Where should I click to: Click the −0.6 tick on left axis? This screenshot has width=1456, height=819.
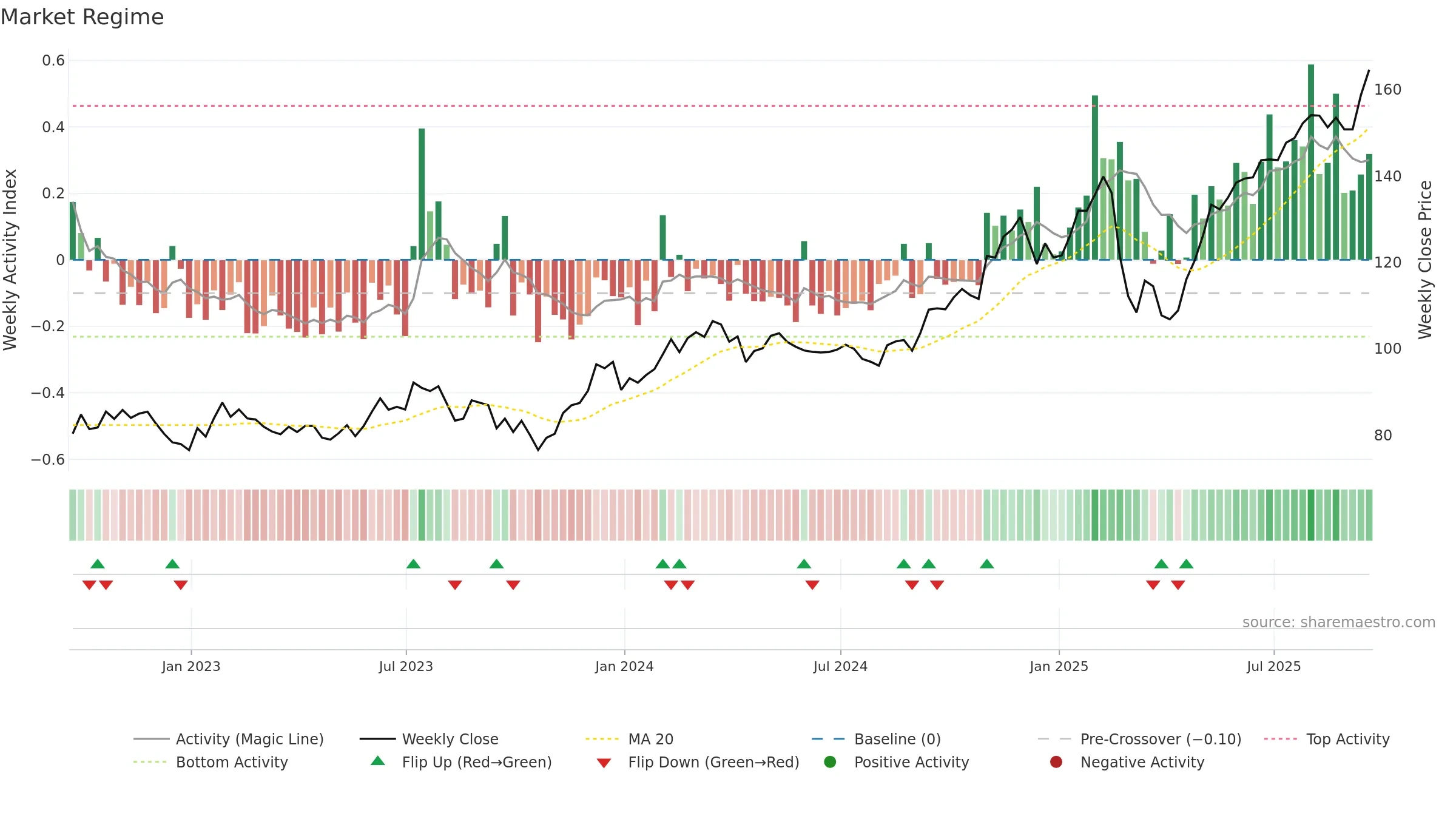(x=48, y=459)
